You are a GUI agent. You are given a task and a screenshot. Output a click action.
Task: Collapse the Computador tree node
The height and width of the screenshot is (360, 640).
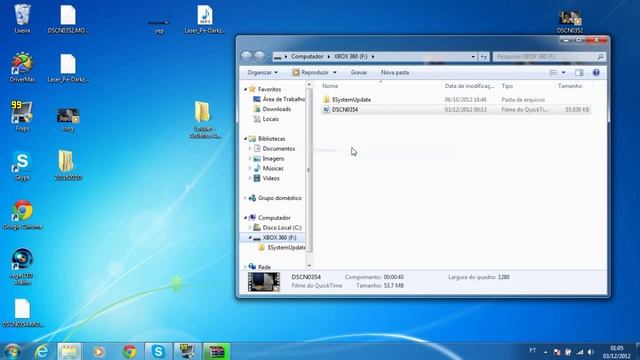coord(245,218)
